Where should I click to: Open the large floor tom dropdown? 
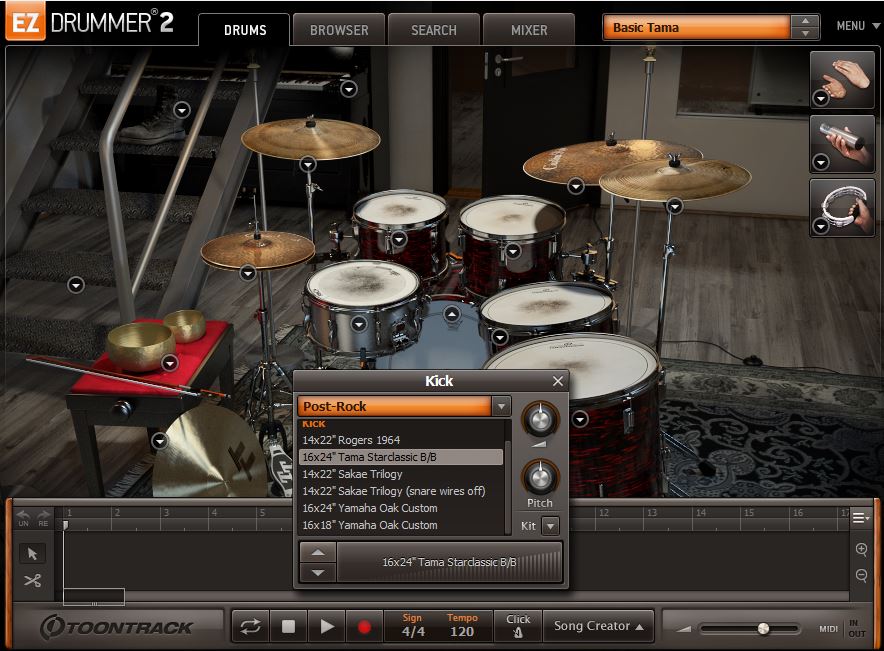(x=580, y=419)
